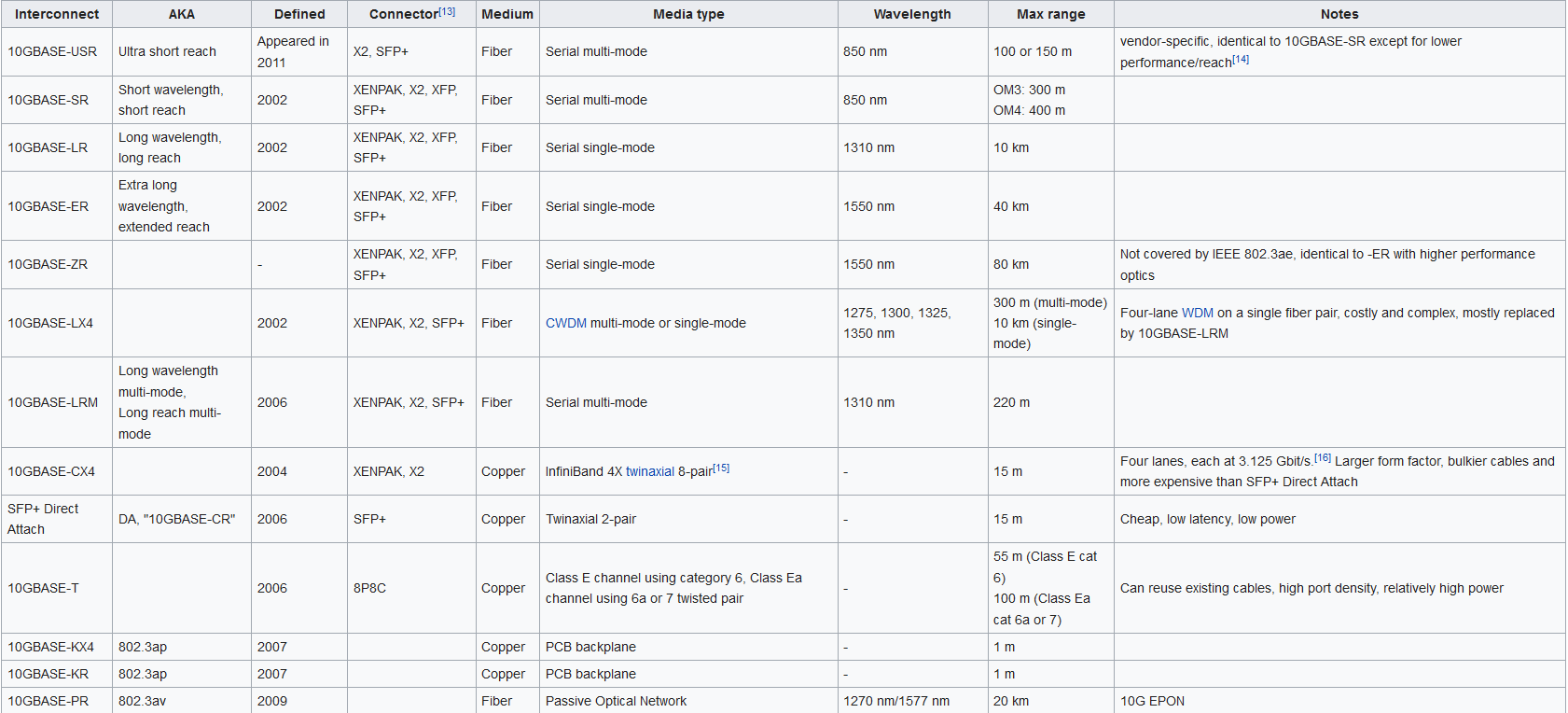The height and width of the screenshot is (713, 1568).
Task: Click the 'XENPAK, X2' connector cell for CX4
Action: pos(411,471)
